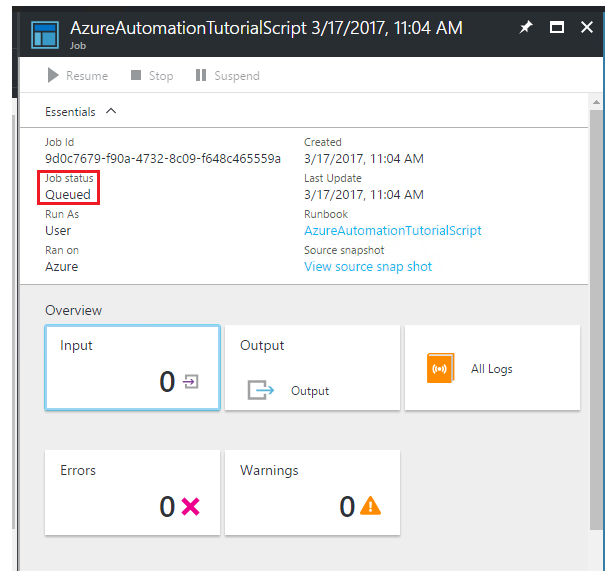Image resolution: width=614 pixels, height=577 pixels.
Task: Open the All Logs tile
Action: [492, 367]
